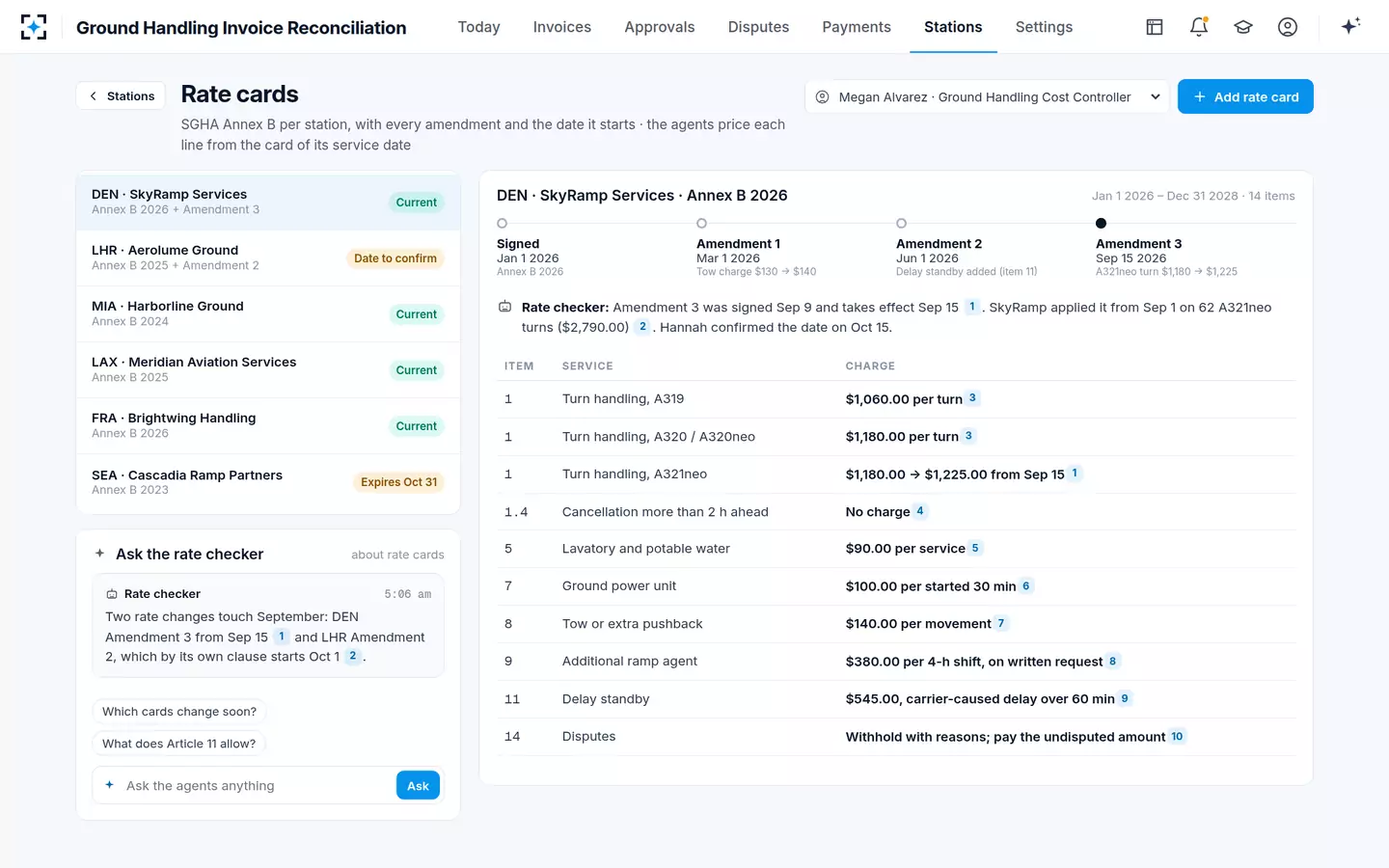Screen dimensions: 1389x868
Task: Select the FRA Brightwing Handling rate card
Action: pos(268,425)
